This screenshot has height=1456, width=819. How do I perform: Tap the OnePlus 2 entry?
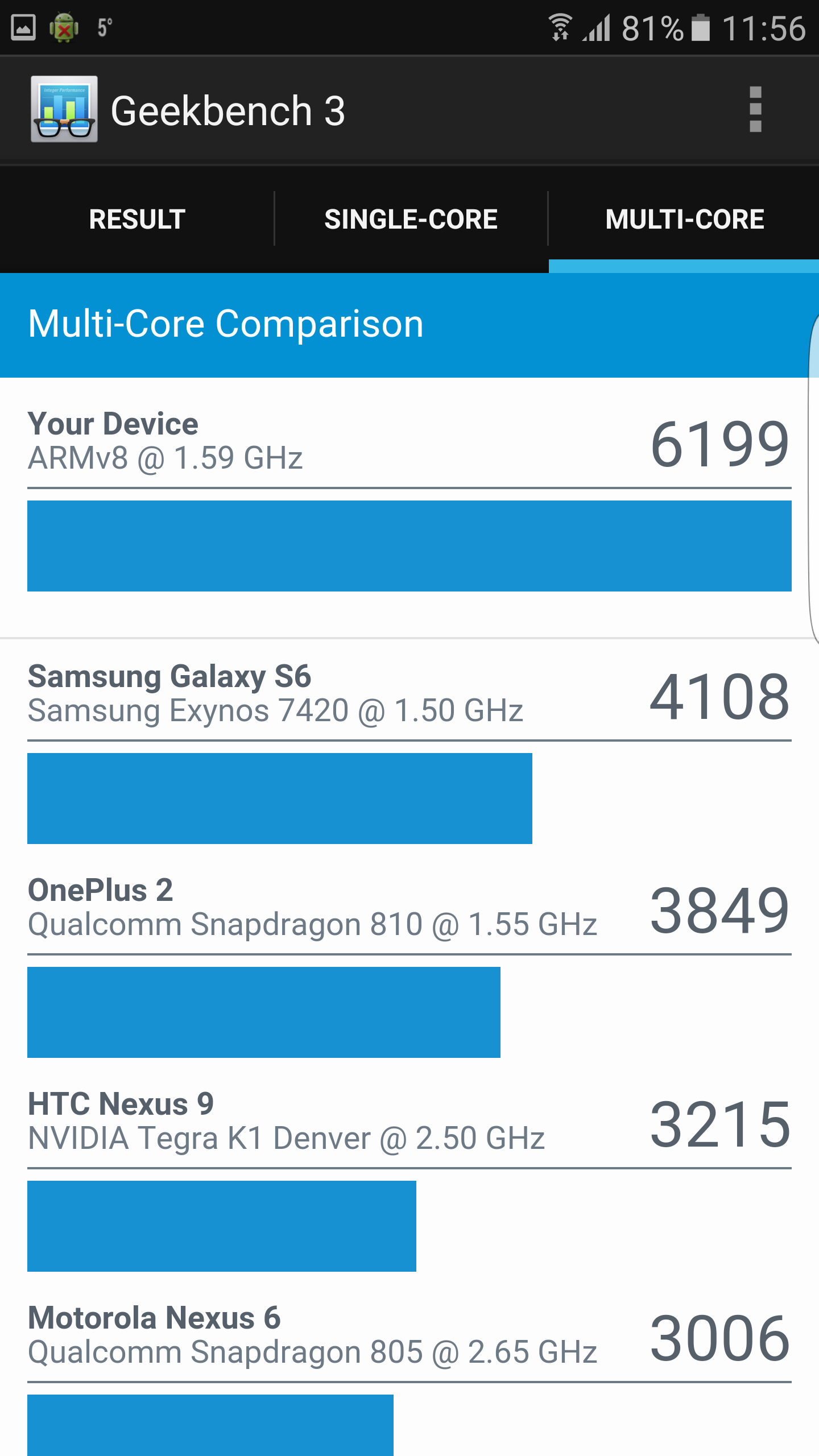coord(409,908)
